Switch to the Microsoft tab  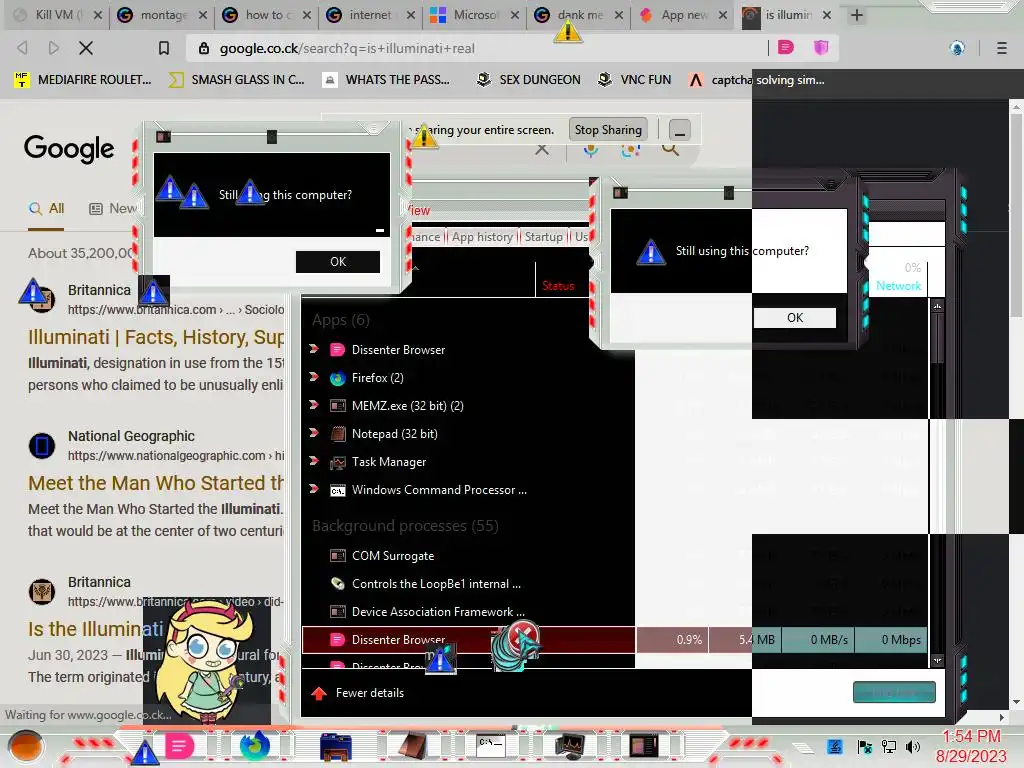(475, 15)
